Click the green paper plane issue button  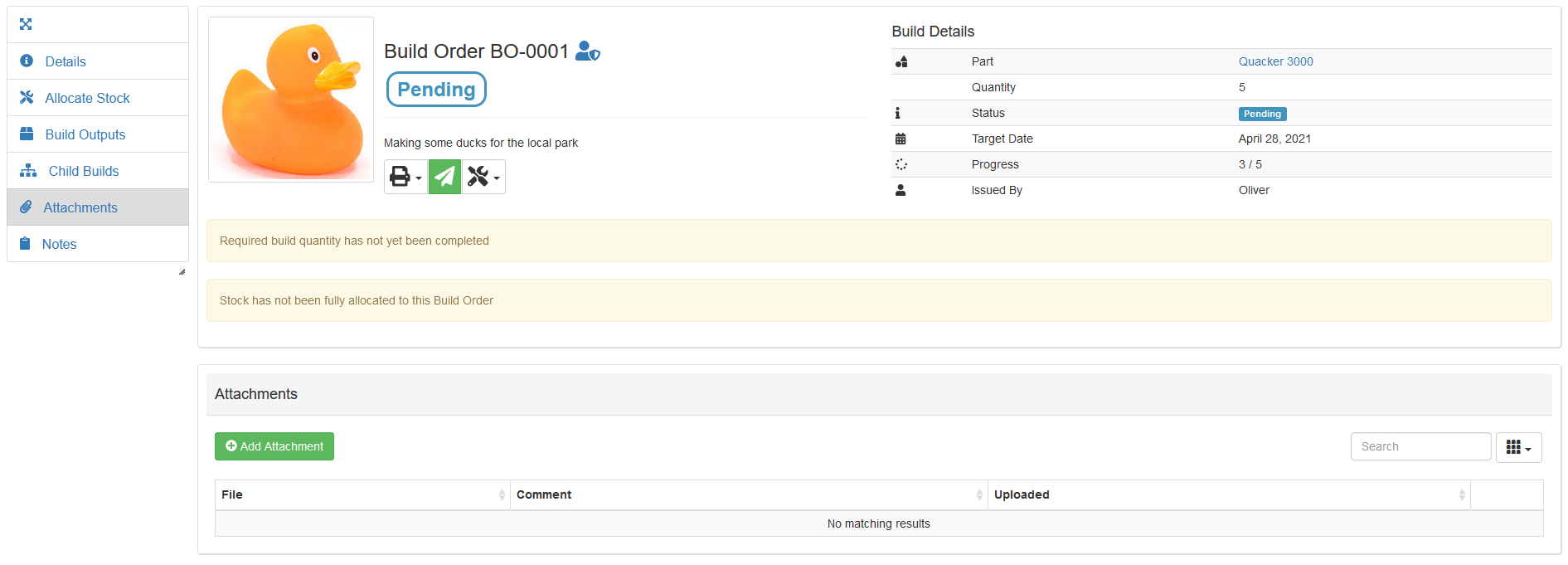(x=444, y=177)
